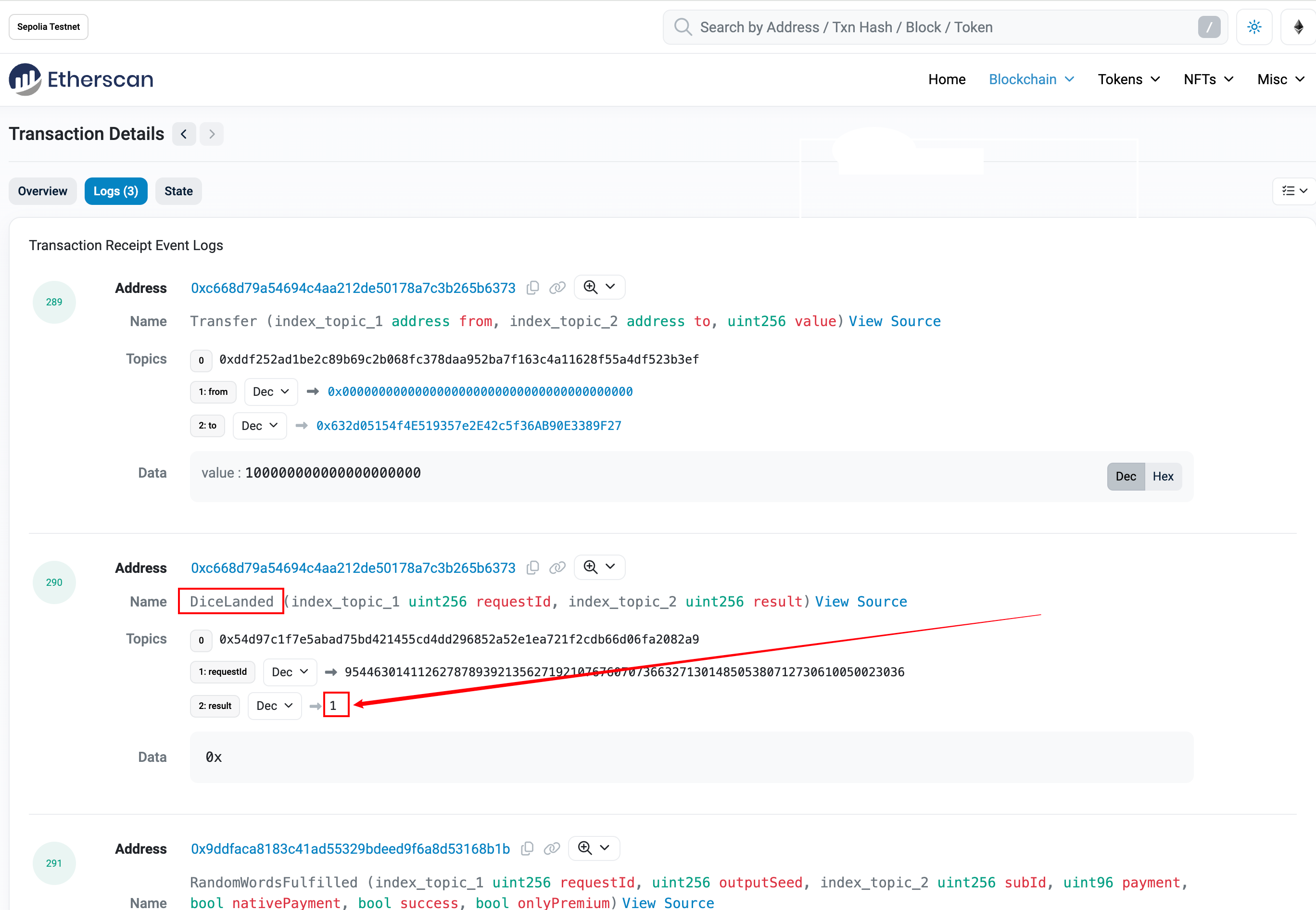
Task: Click the 0x data field of log 290
Action: tap(692, 757)
